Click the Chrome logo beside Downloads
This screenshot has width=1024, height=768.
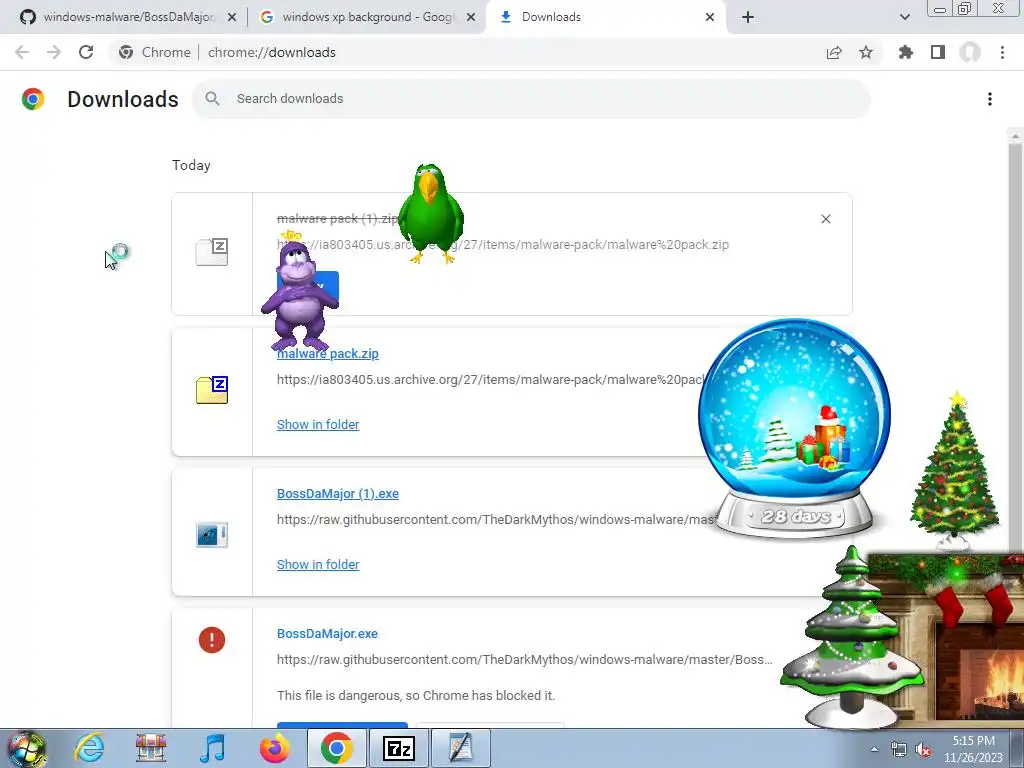pyautogui.click(x=33, y=99)
